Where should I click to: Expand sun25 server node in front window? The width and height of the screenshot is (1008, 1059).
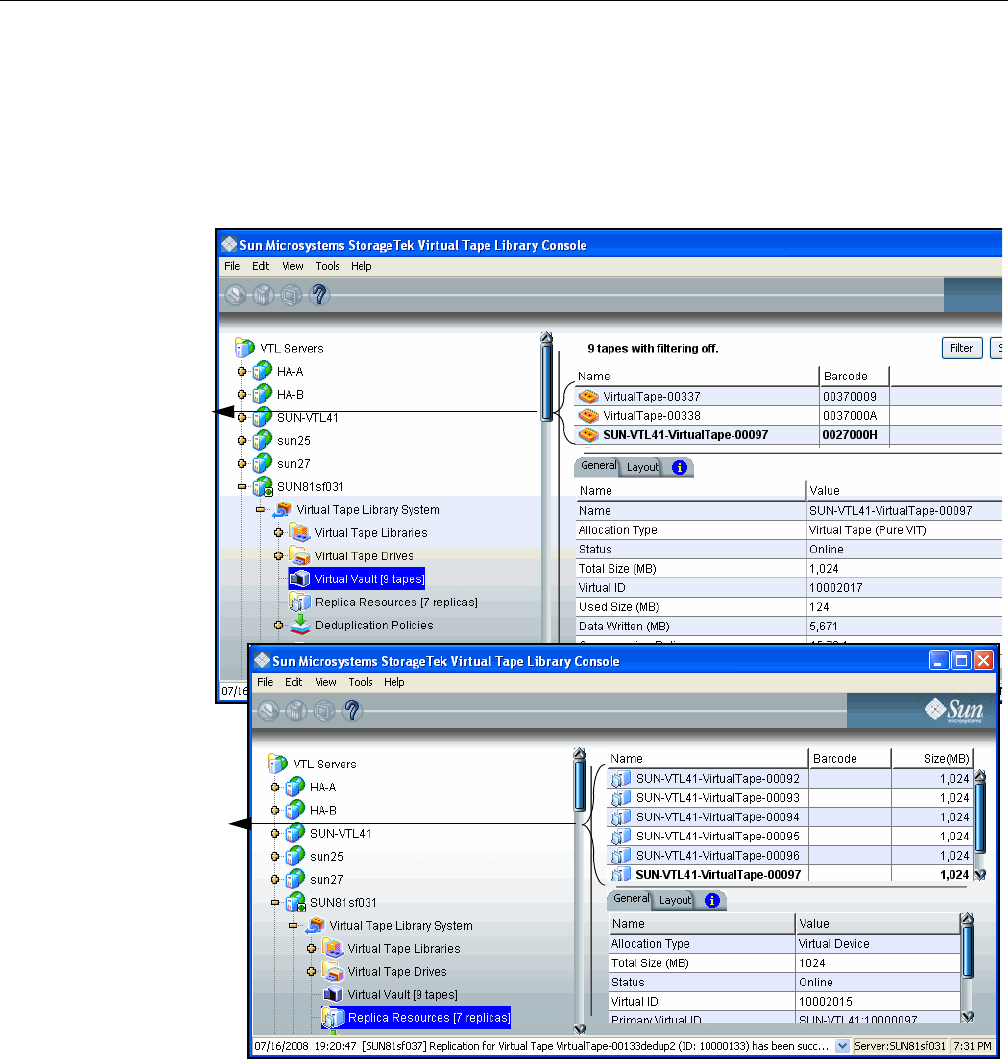click(x=275, y=856)
